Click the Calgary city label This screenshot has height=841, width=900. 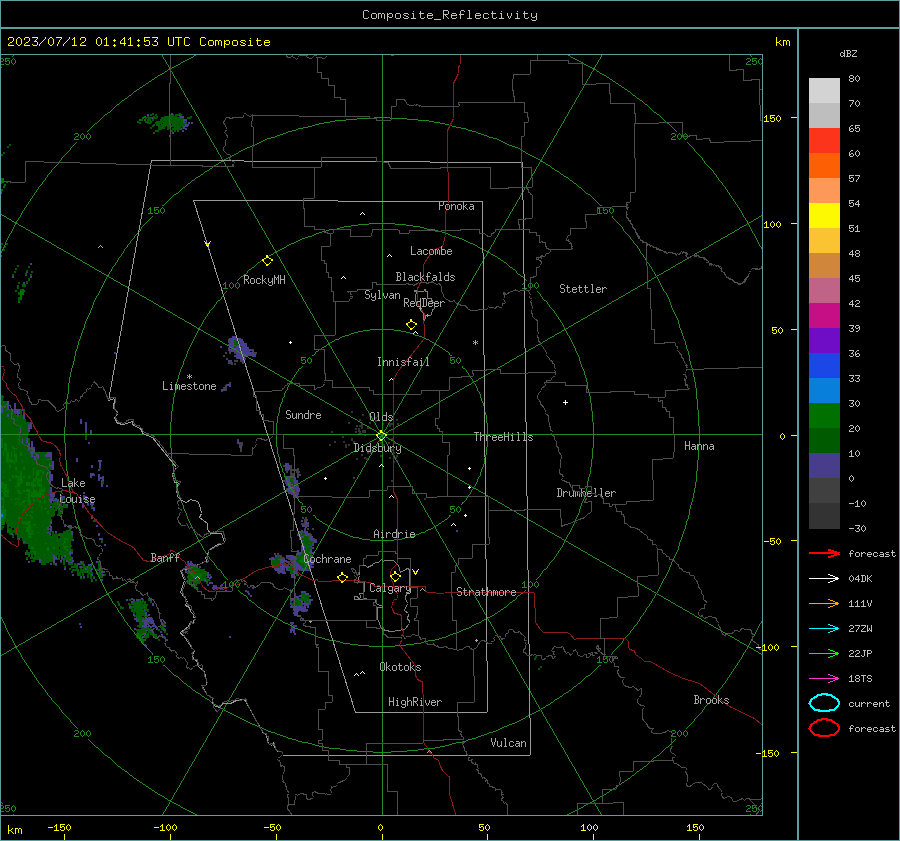pos(390,588)
